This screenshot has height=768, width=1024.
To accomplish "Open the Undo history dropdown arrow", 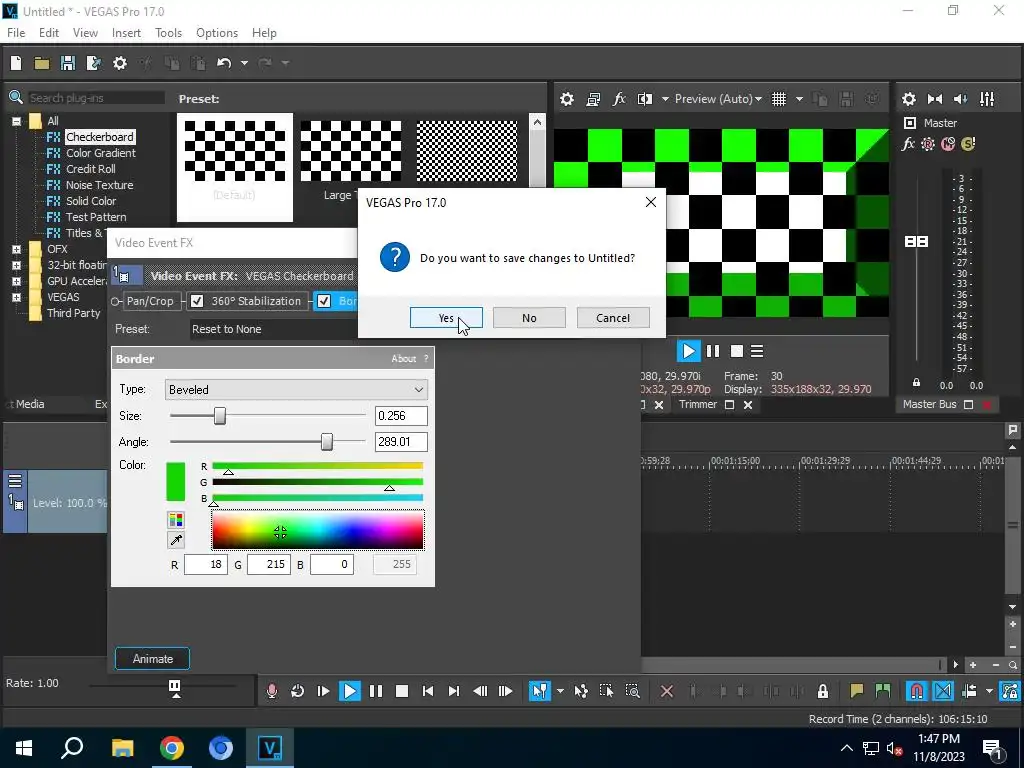I will coord(244,63).
